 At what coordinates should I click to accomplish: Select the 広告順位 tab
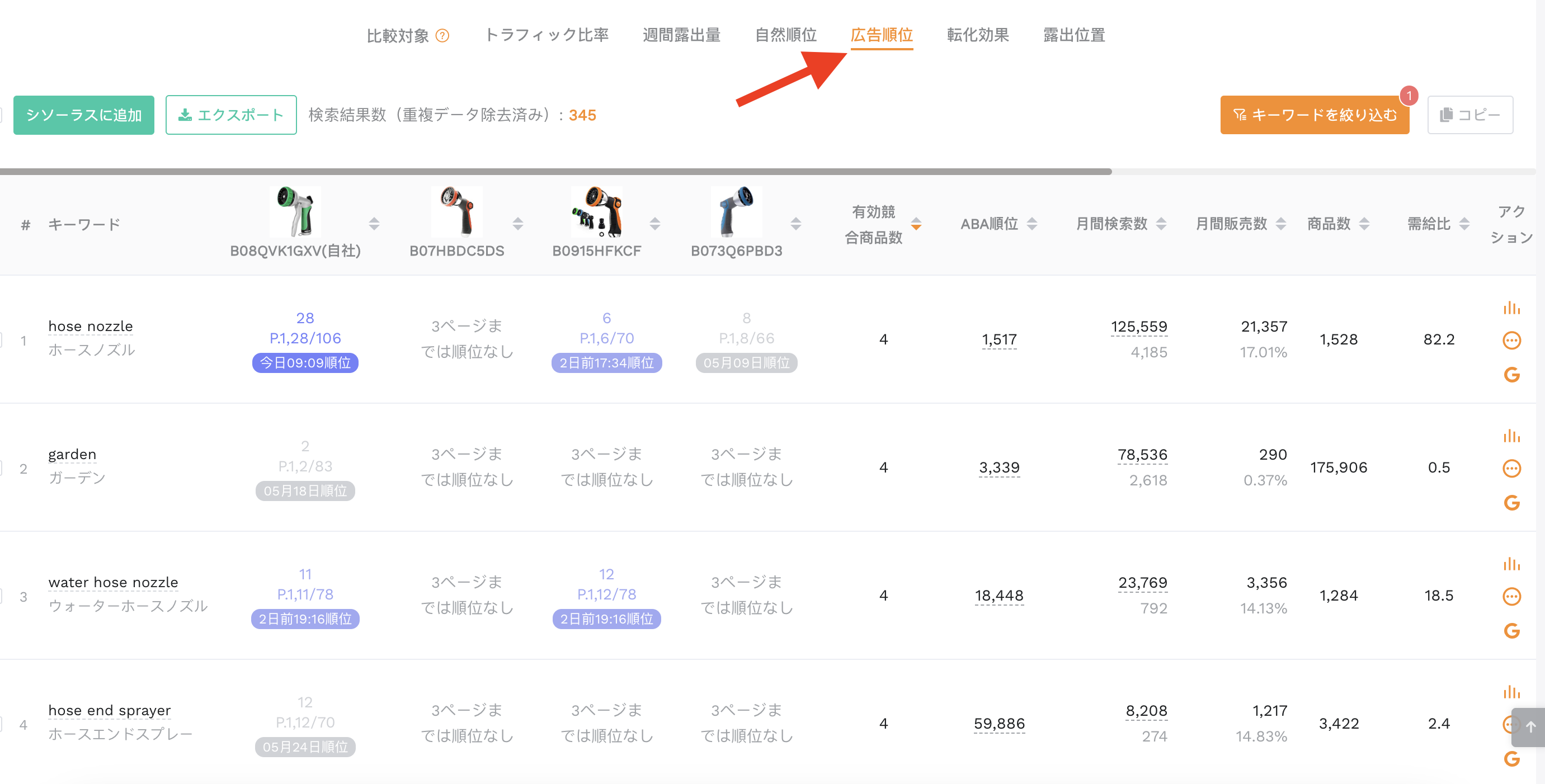[x=882, y=35]
